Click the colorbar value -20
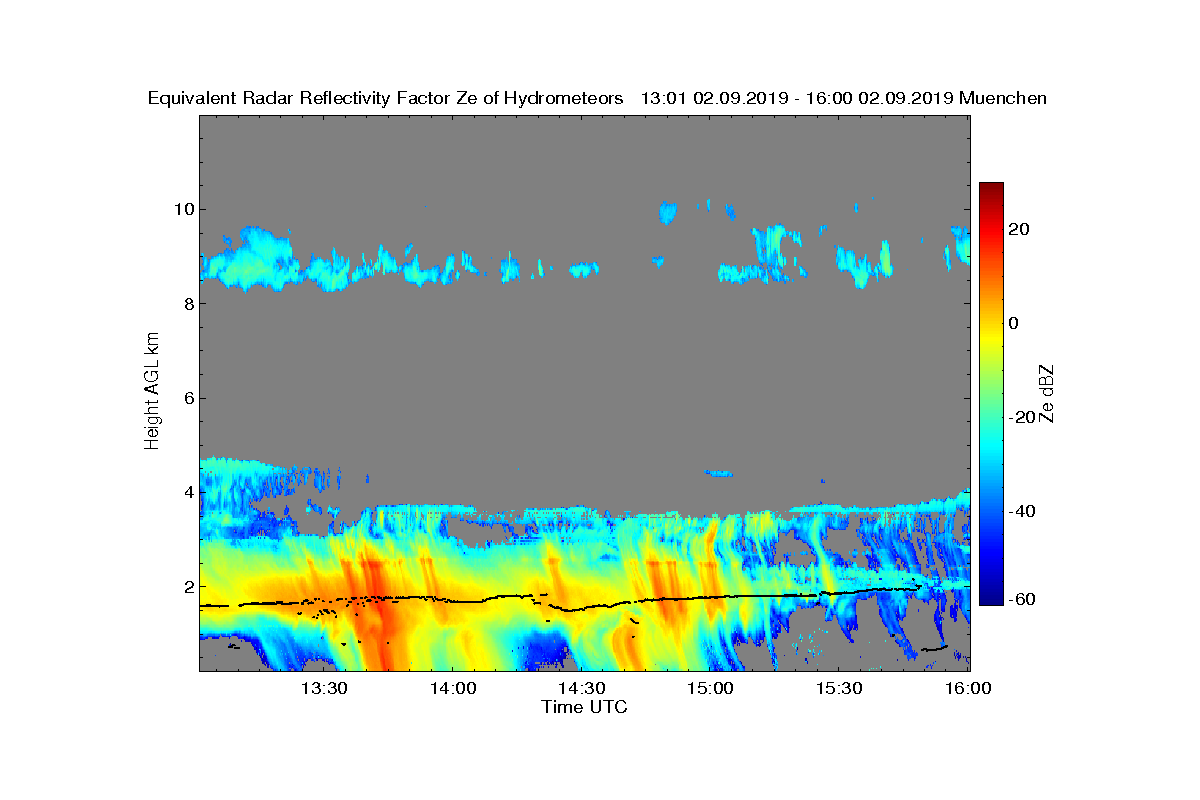The image size is (1200, 800). pos(1023,417)
